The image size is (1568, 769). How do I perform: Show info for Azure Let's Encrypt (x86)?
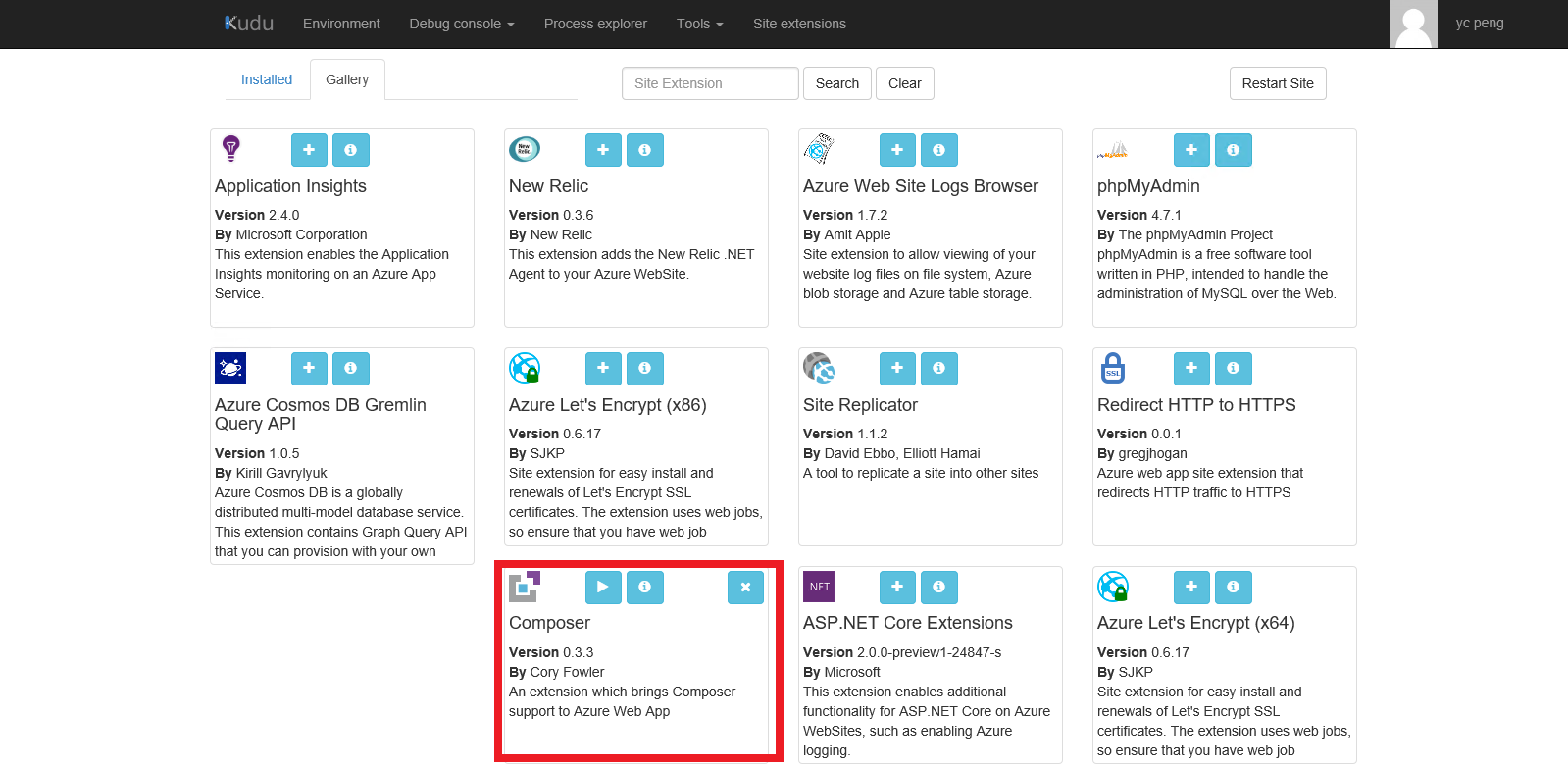[x=645, y=369]
